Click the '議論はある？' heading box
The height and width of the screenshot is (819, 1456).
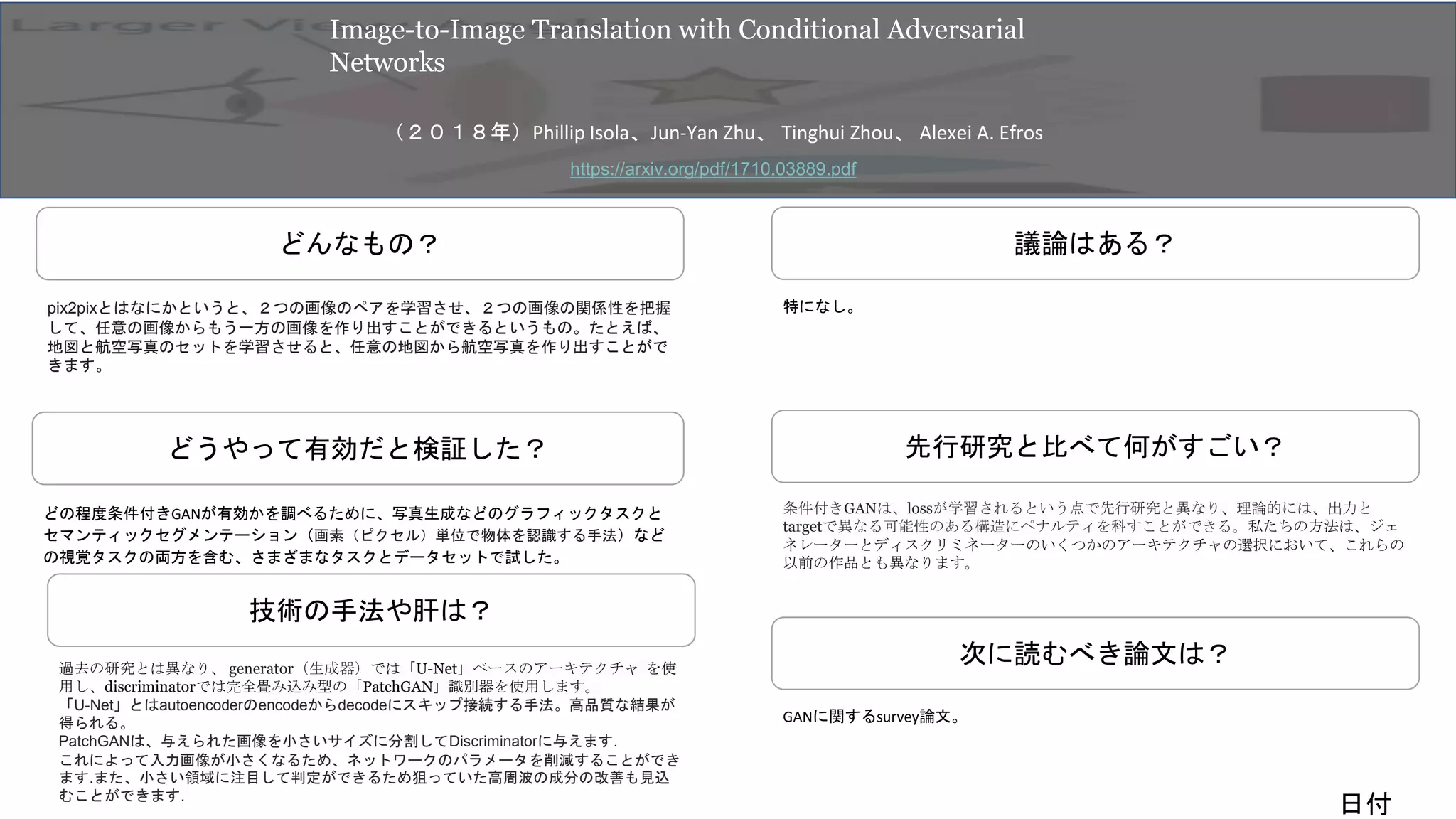(x=1095, y=243)
